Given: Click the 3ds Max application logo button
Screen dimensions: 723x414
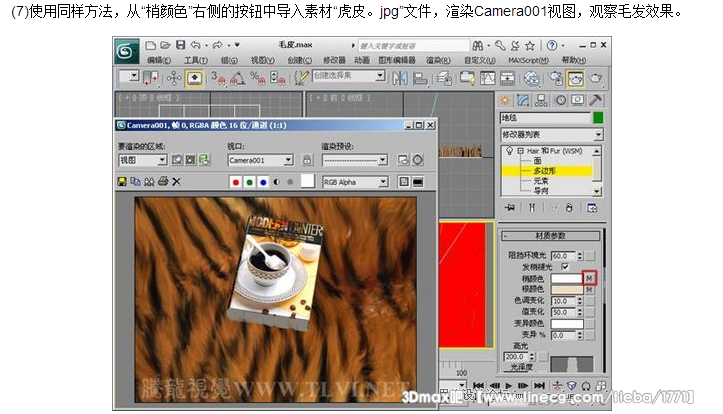Looking at the screenshot, I should [x=126, y=51].
